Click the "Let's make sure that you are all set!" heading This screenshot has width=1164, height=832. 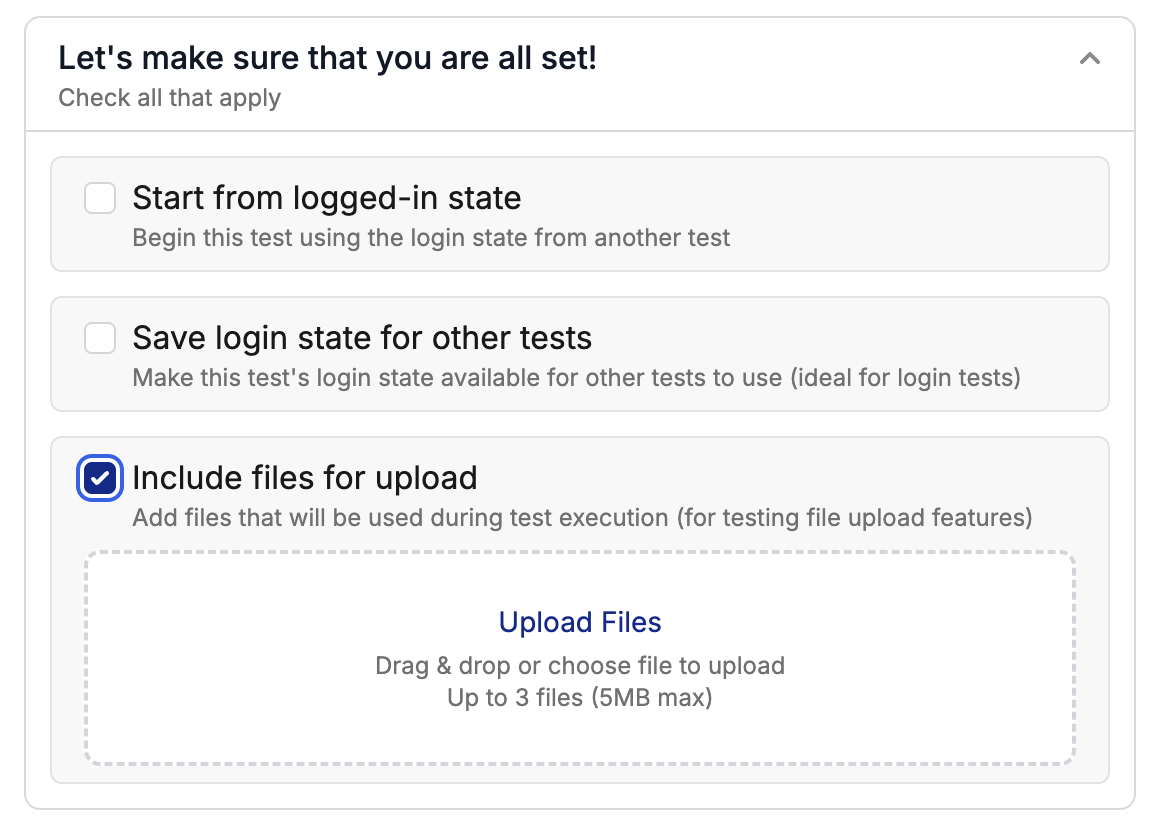pyautogui.click(x=327, y=58)
